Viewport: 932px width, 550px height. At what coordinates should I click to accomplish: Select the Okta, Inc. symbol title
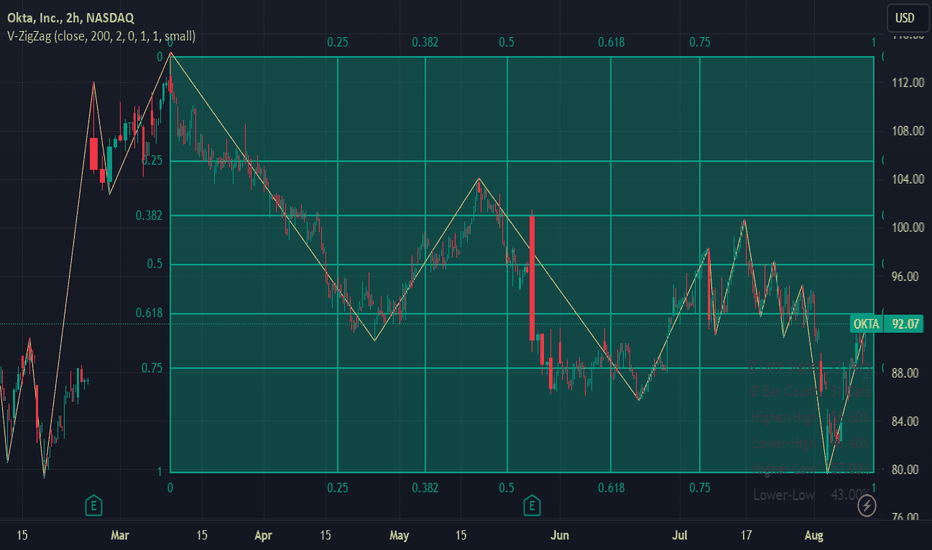(x=70, y=18)
